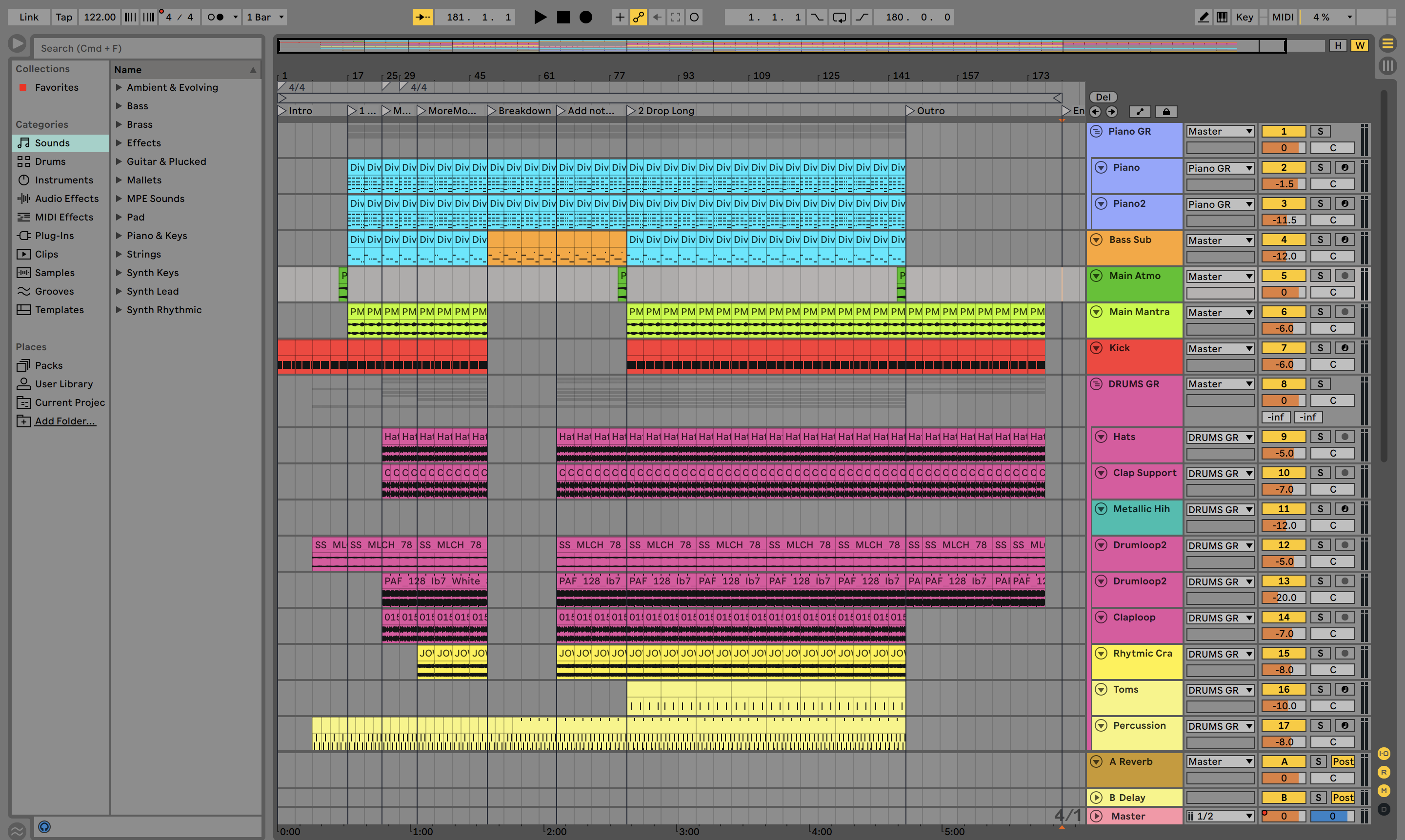The height and width of the screenshot is (840, 1405).
Task: Toggle Follow playback icon
Action: pyautogui.click(x=423, y=17)
